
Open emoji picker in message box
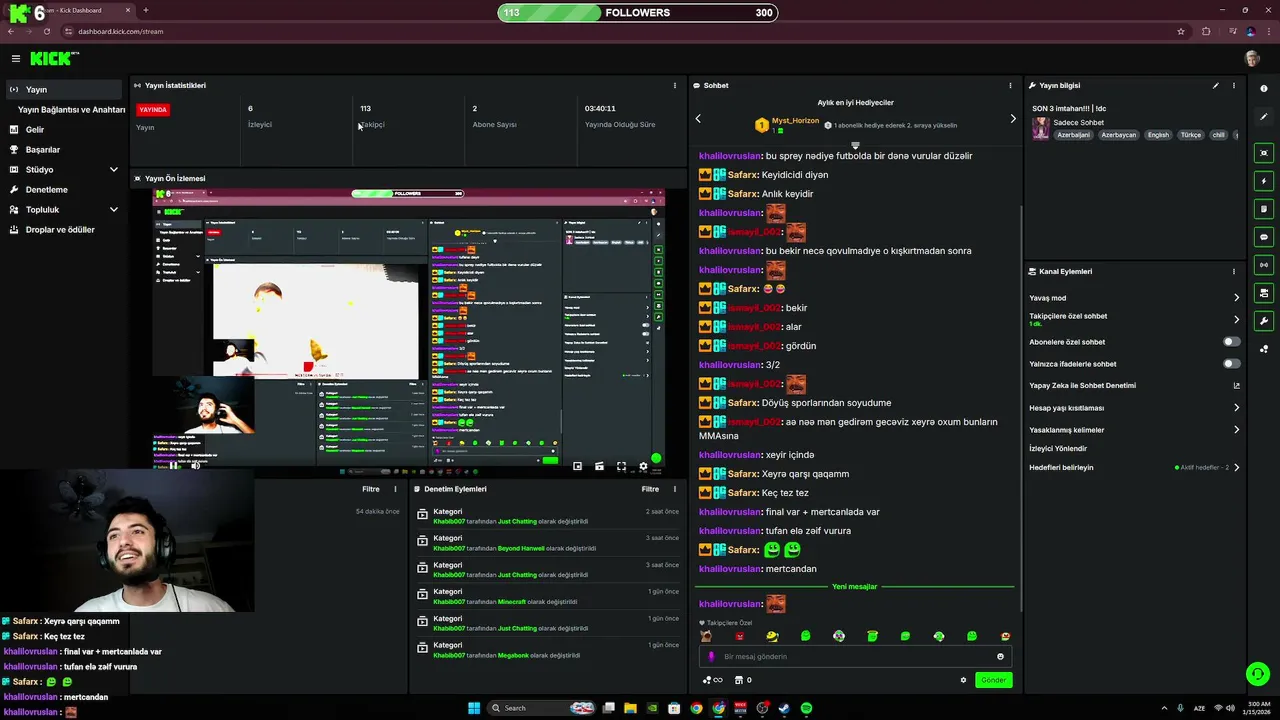click(x=1000, y=657)
